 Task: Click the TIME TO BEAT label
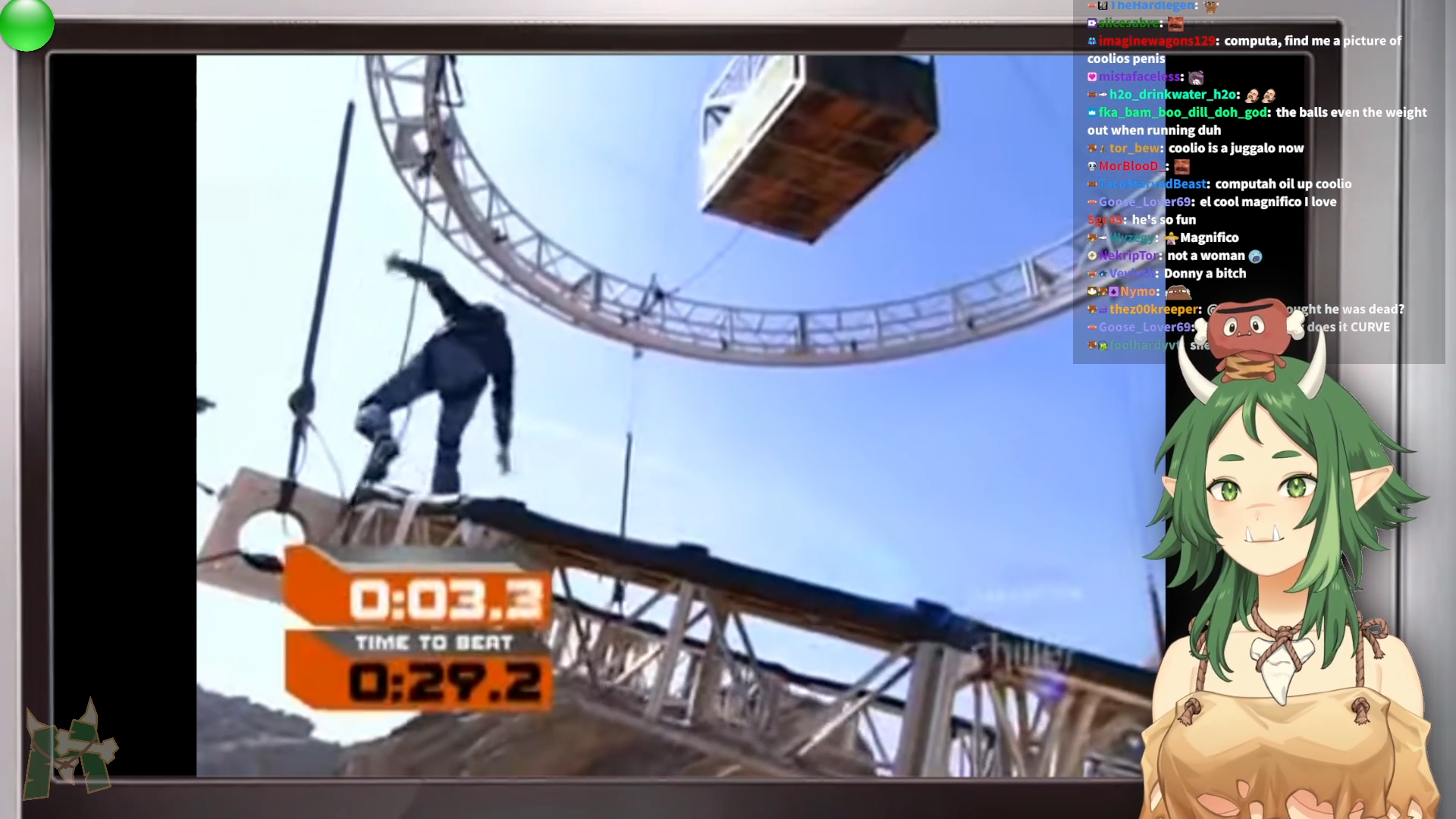pyautogui.click(x=434, y=643)
